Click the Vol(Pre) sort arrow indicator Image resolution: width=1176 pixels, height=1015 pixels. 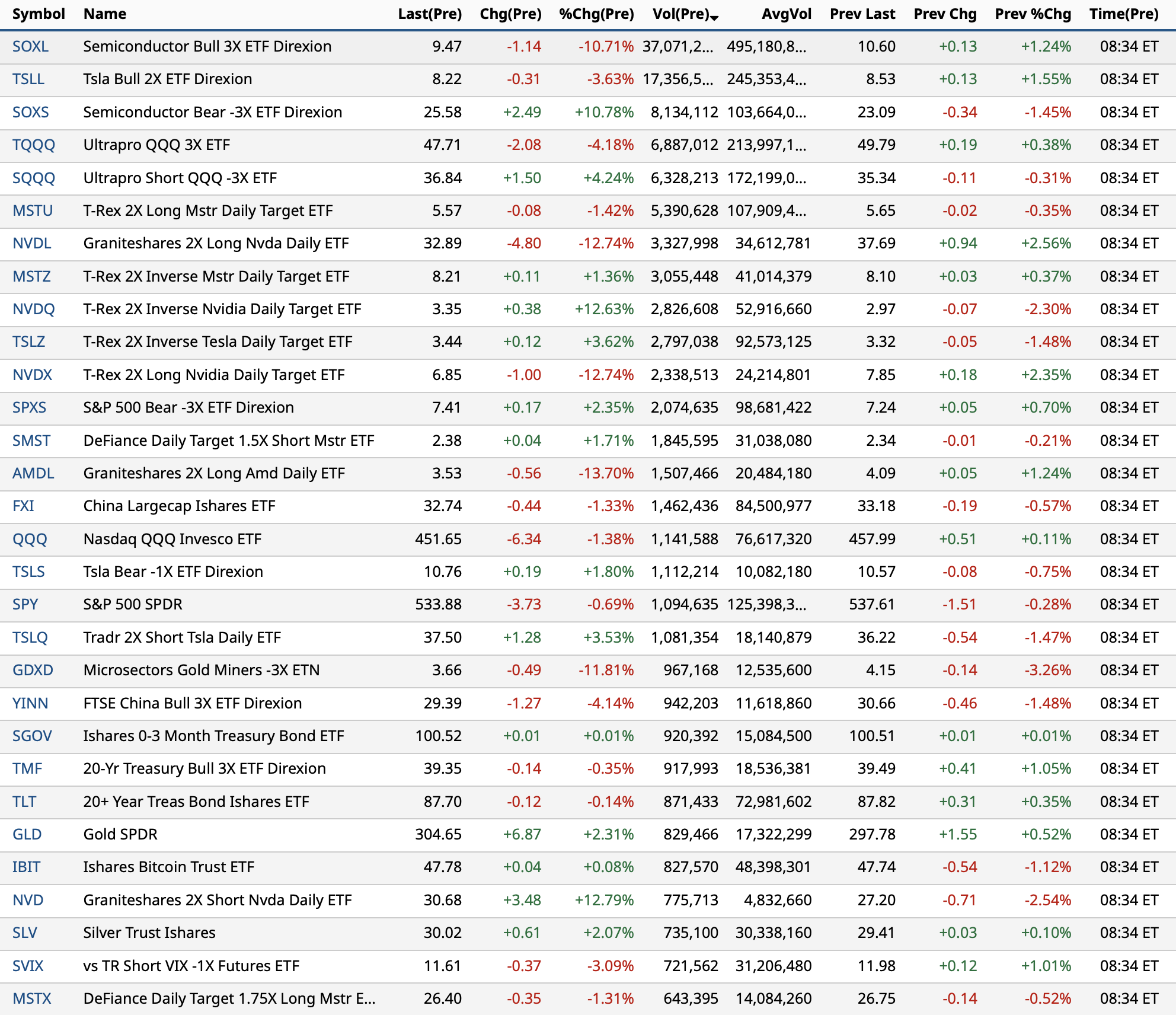click(x=714, y=18)
